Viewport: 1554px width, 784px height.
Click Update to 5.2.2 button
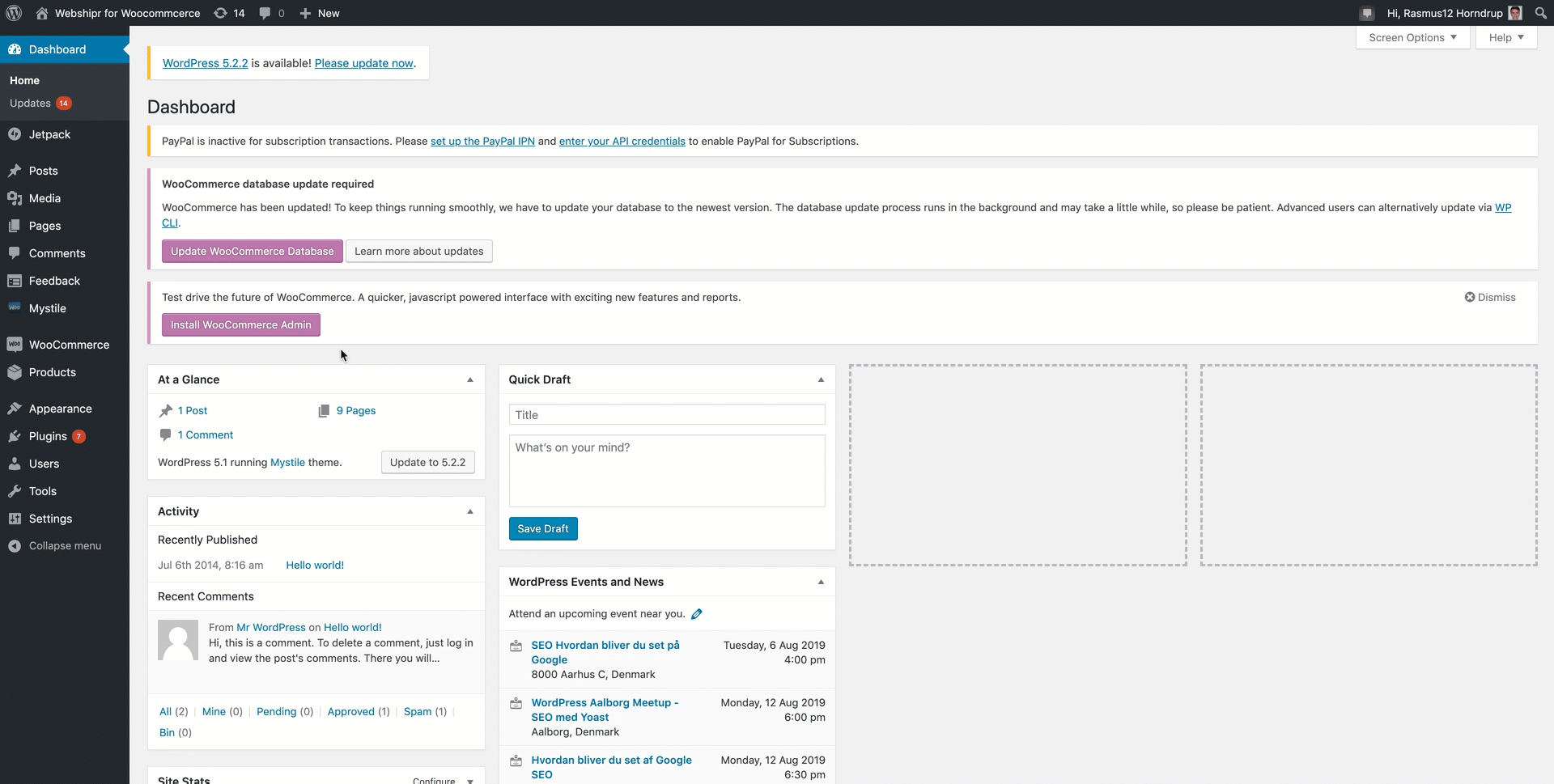pos(427,462)
